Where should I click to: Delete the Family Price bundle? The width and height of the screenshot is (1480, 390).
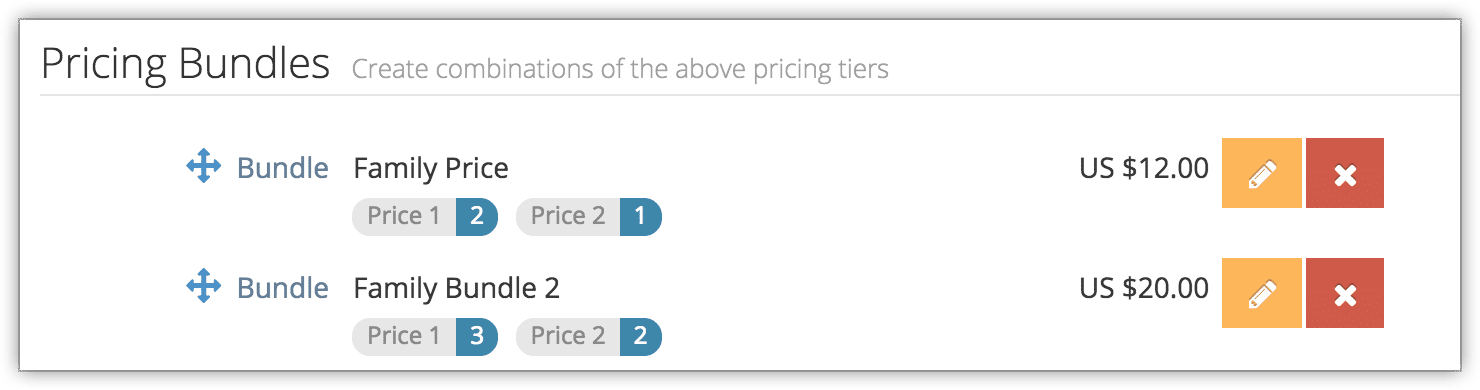(1345, 173)
